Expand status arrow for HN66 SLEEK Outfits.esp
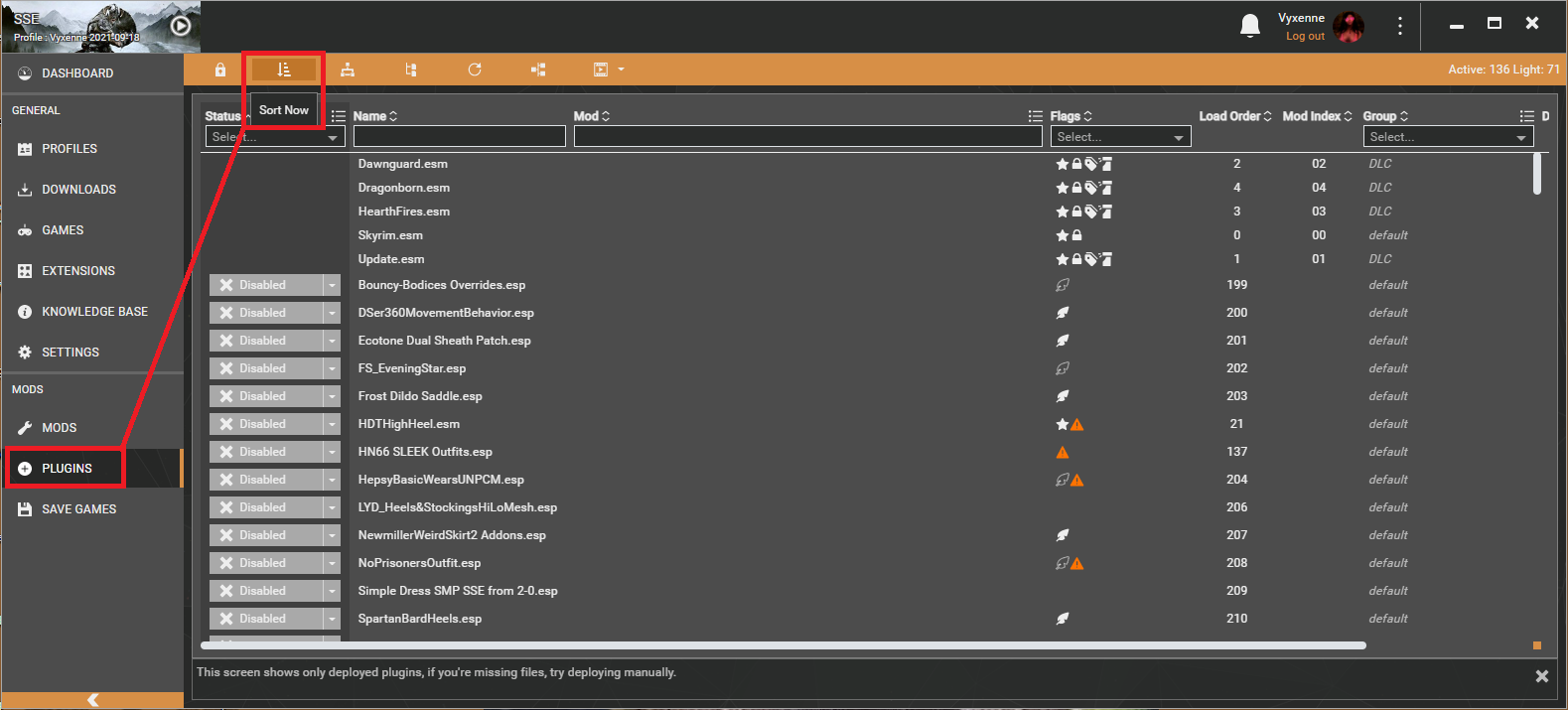The height and width of the screenshot is (710, 1568). pyautogui.click(x=333, y=452)
